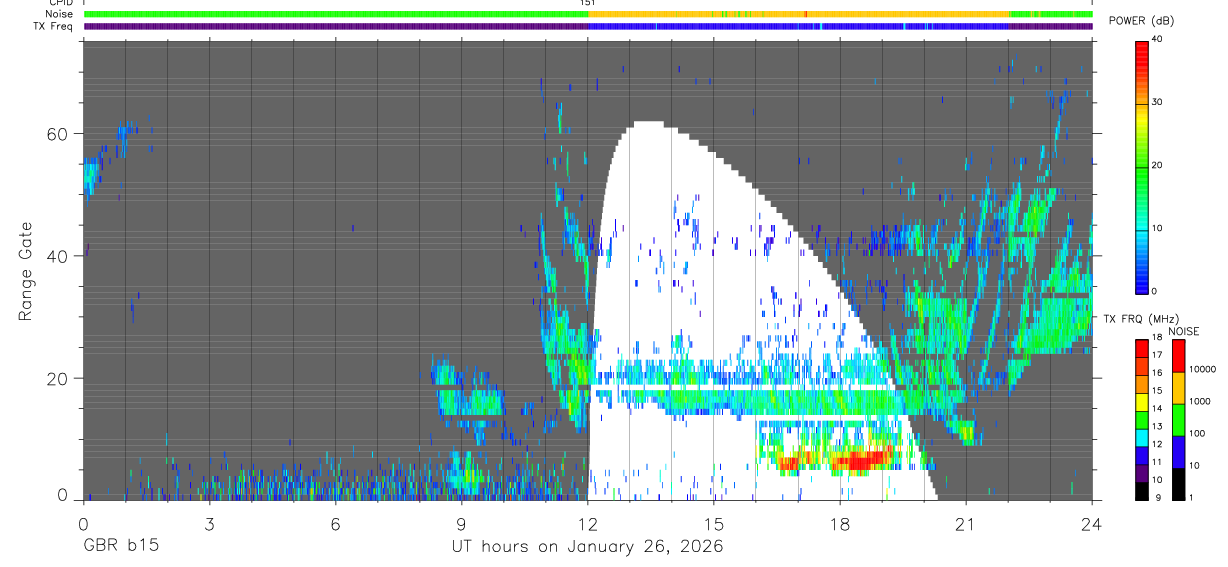Click the 'Noise' row label

[x=58, y=14]
